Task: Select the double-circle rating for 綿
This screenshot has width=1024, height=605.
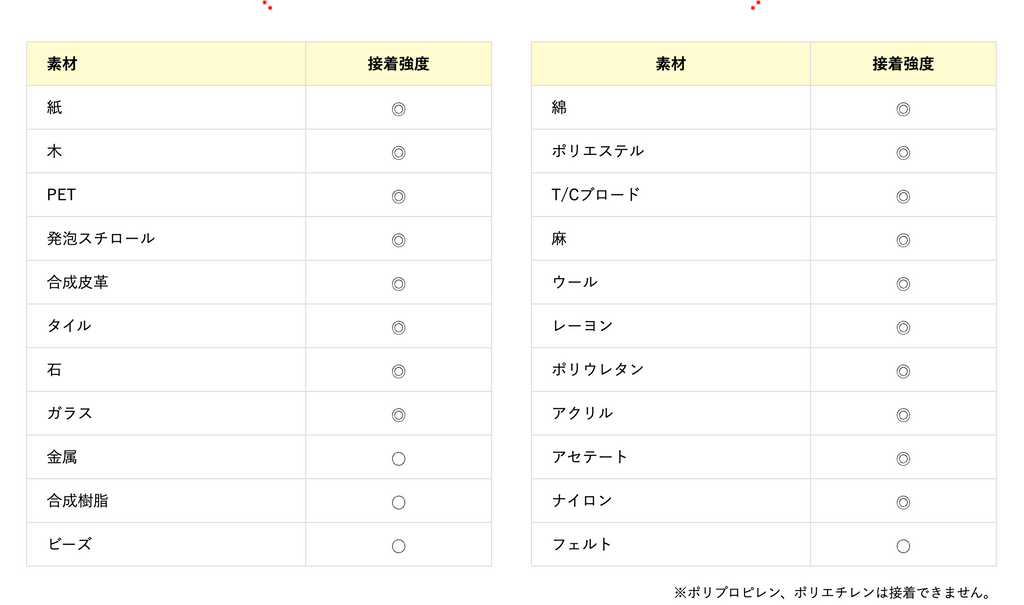Action: 903,109
